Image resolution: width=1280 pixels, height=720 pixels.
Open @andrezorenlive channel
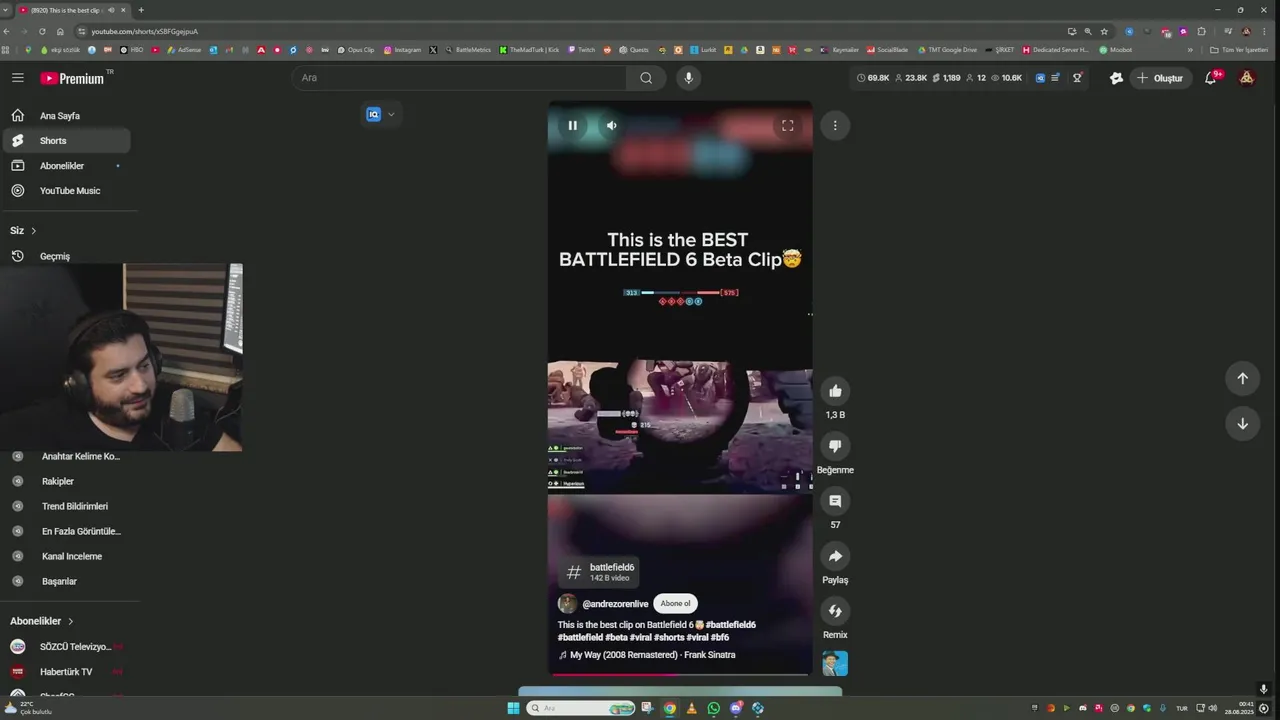click(615, 604)
